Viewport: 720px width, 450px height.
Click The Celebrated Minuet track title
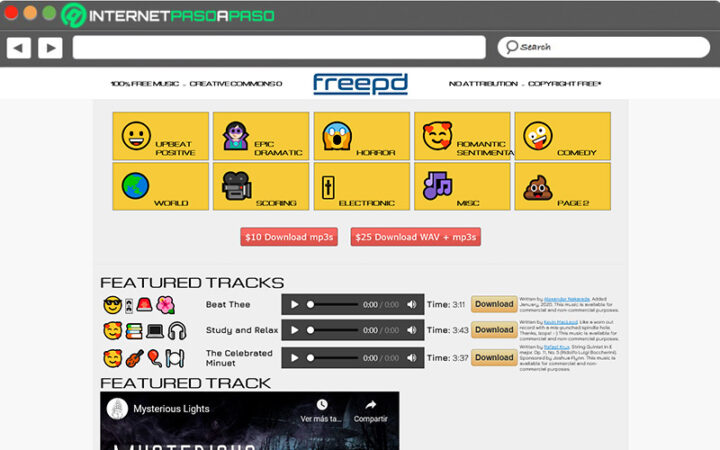(239, 358)
